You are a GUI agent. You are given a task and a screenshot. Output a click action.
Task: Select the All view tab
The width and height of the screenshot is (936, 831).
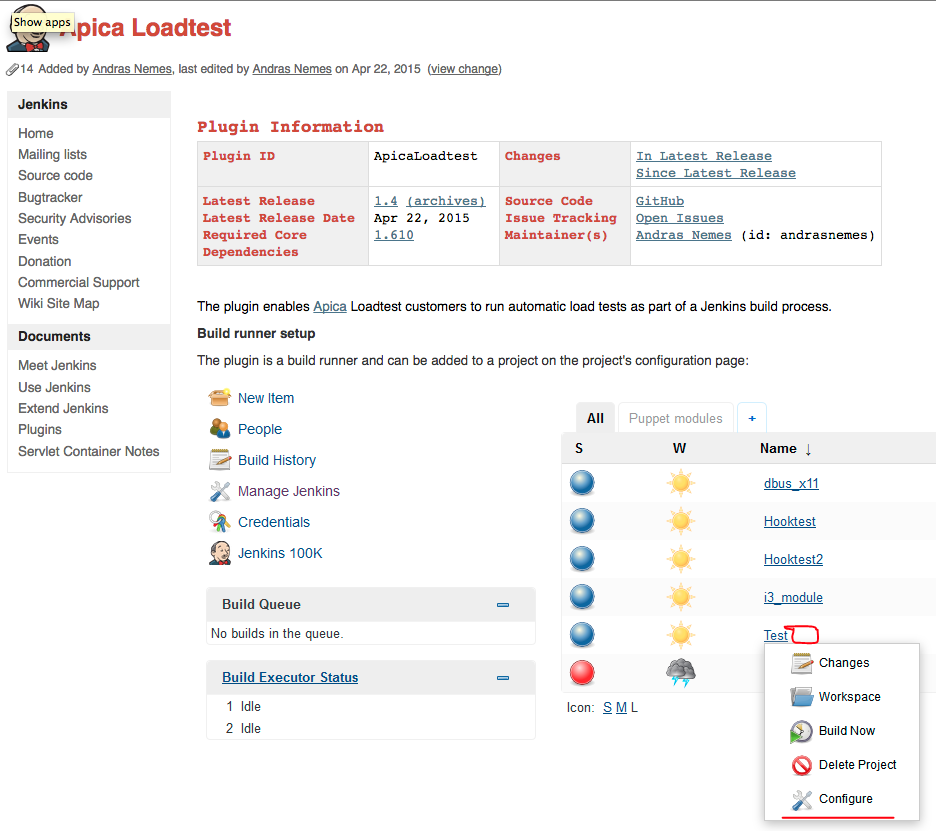[x=595, y=418]
